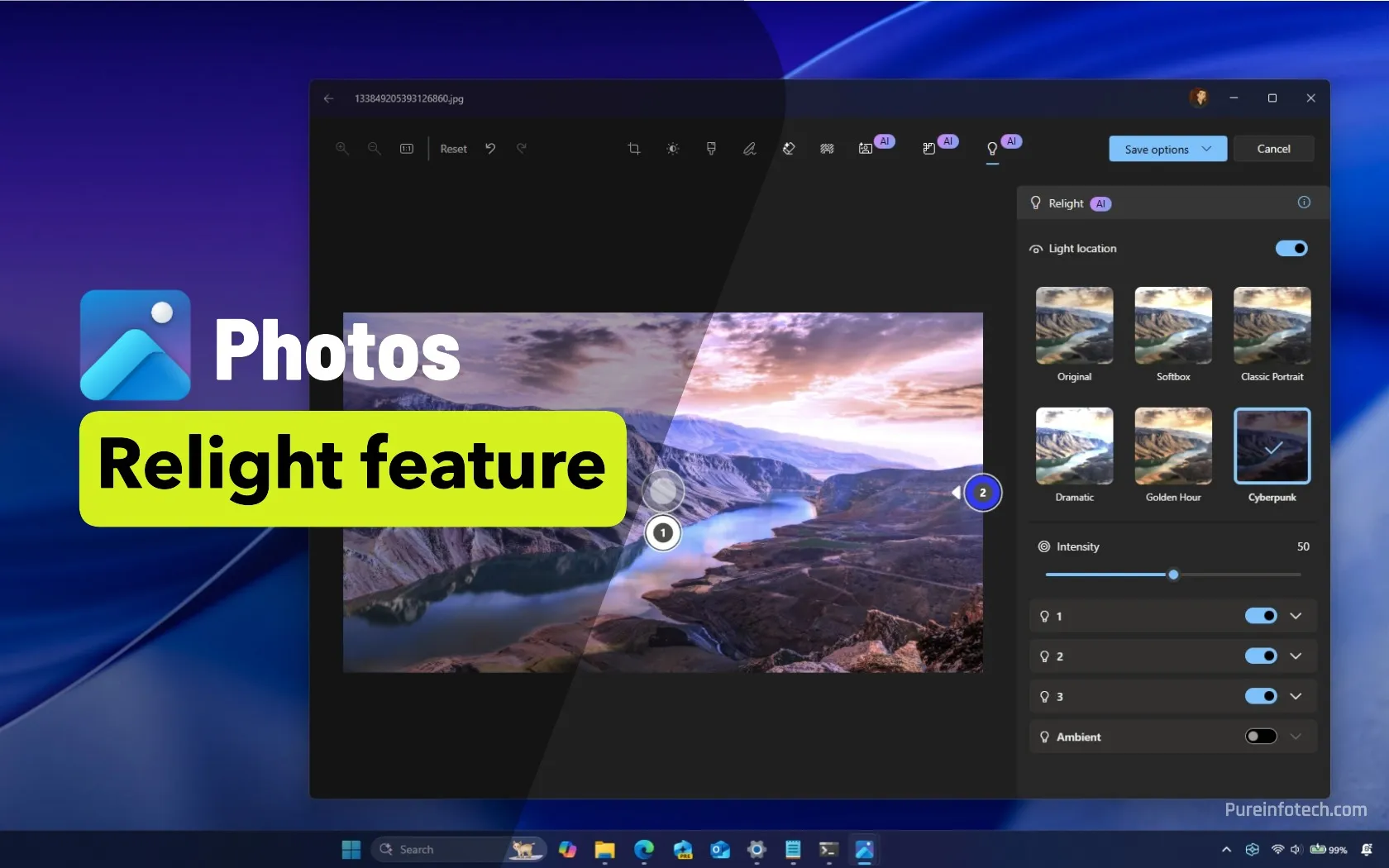The width and height of the screenshot is (1389, 868).
Task: Click the 1:1 actual size icon
Action: (407, 149)
